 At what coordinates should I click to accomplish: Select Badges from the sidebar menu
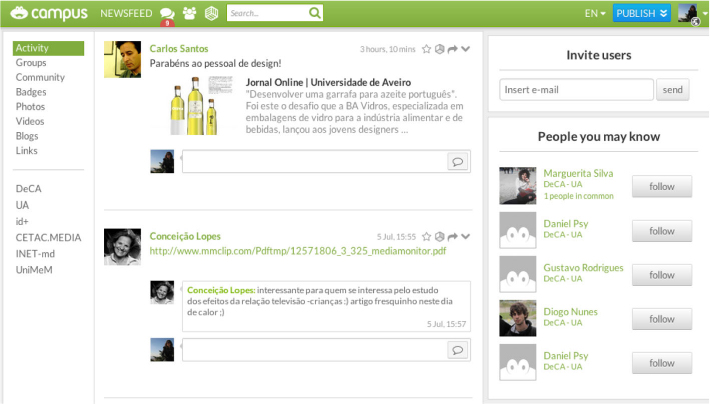pyautogui.click(x=31, y=92)
